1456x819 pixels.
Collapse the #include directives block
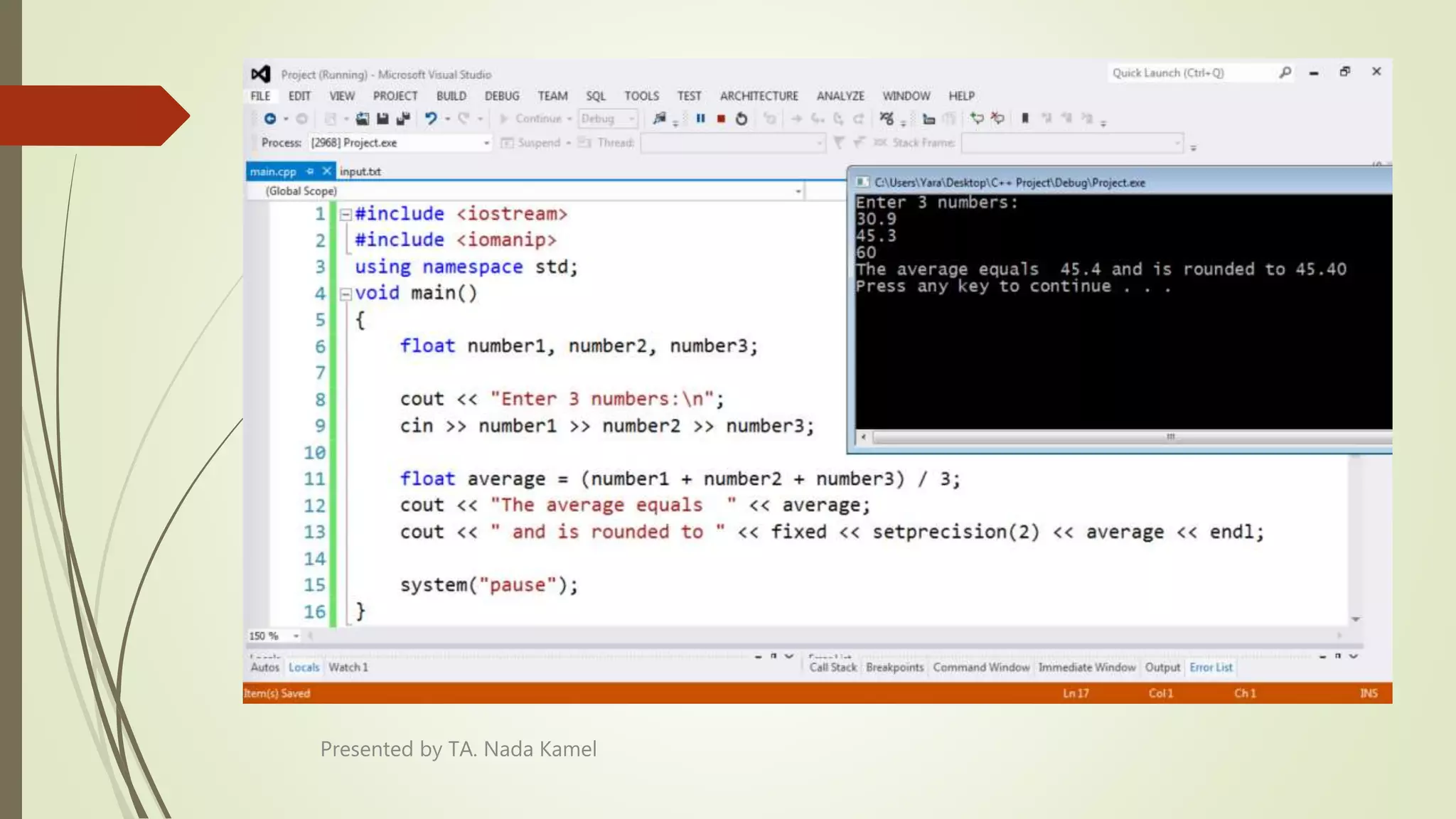[x=346, y=214]
